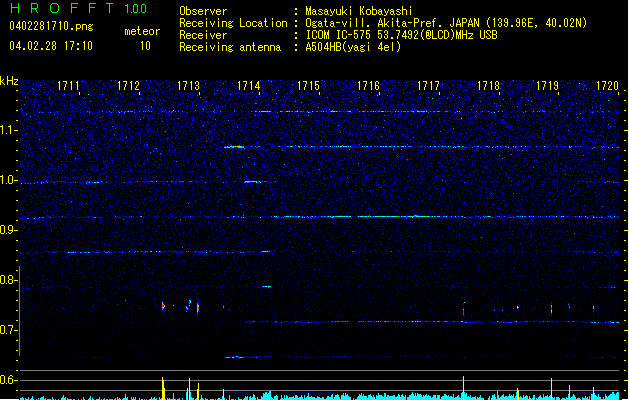Click the Ogata-vill. Akita-Pref. JAPAN coordinates text
The image size is (629, 400).
[x=446, y=23]
